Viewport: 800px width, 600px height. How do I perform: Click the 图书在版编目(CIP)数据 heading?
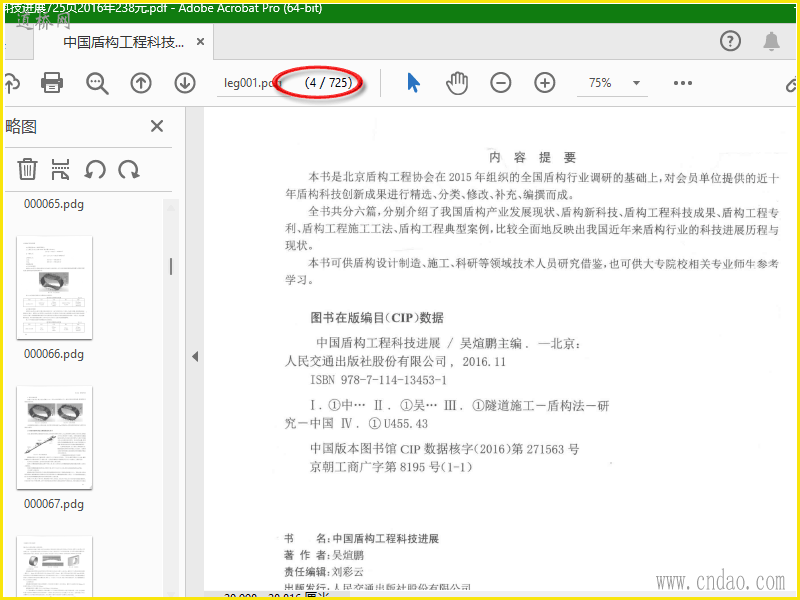(x=377, y=318)
